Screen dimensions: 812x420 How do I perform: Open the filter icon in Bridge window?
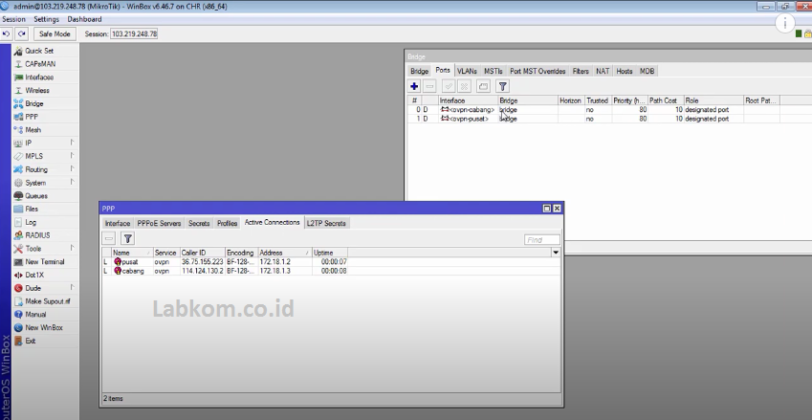pos(503,87)
